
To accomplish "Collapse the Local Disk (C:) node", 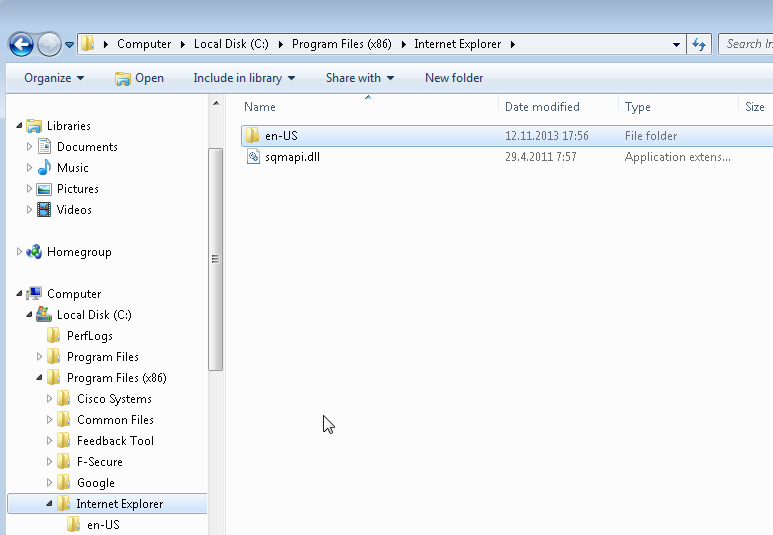I will (x=29, y=315).
